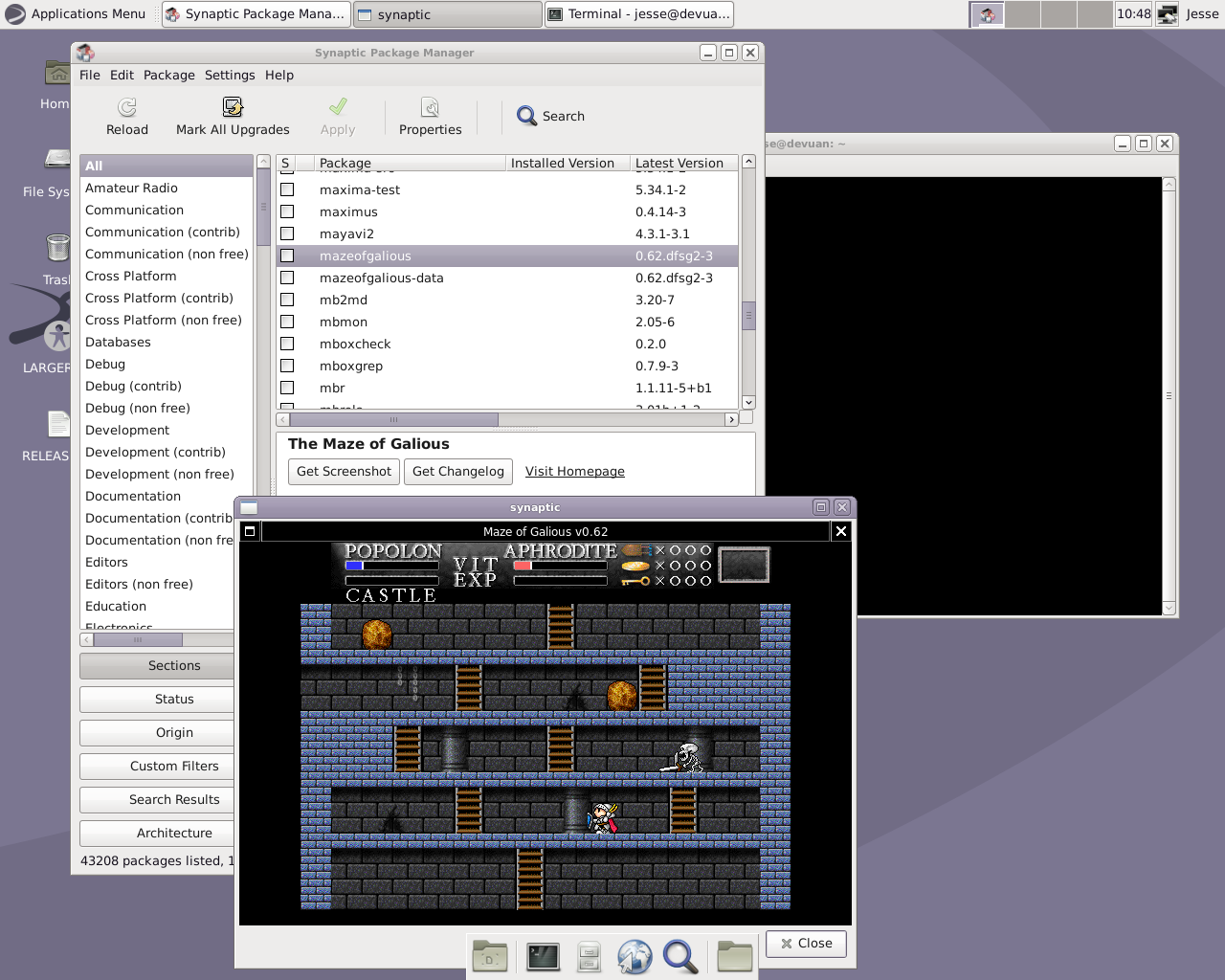Click the network connection icon in the panel
1225x980 pixels.
coord(1168,14)
